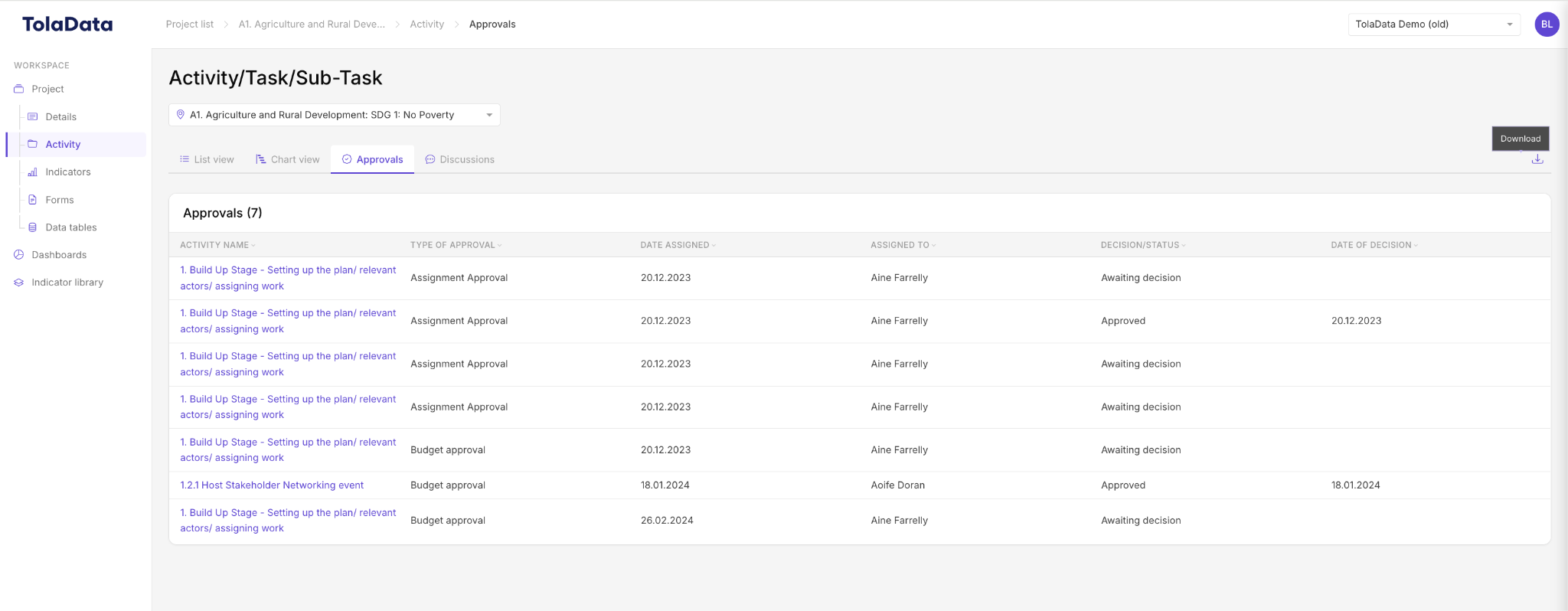Screen dimensions: 1568x611
Task: Sort by Decision/Status column
Action: 1143,245
